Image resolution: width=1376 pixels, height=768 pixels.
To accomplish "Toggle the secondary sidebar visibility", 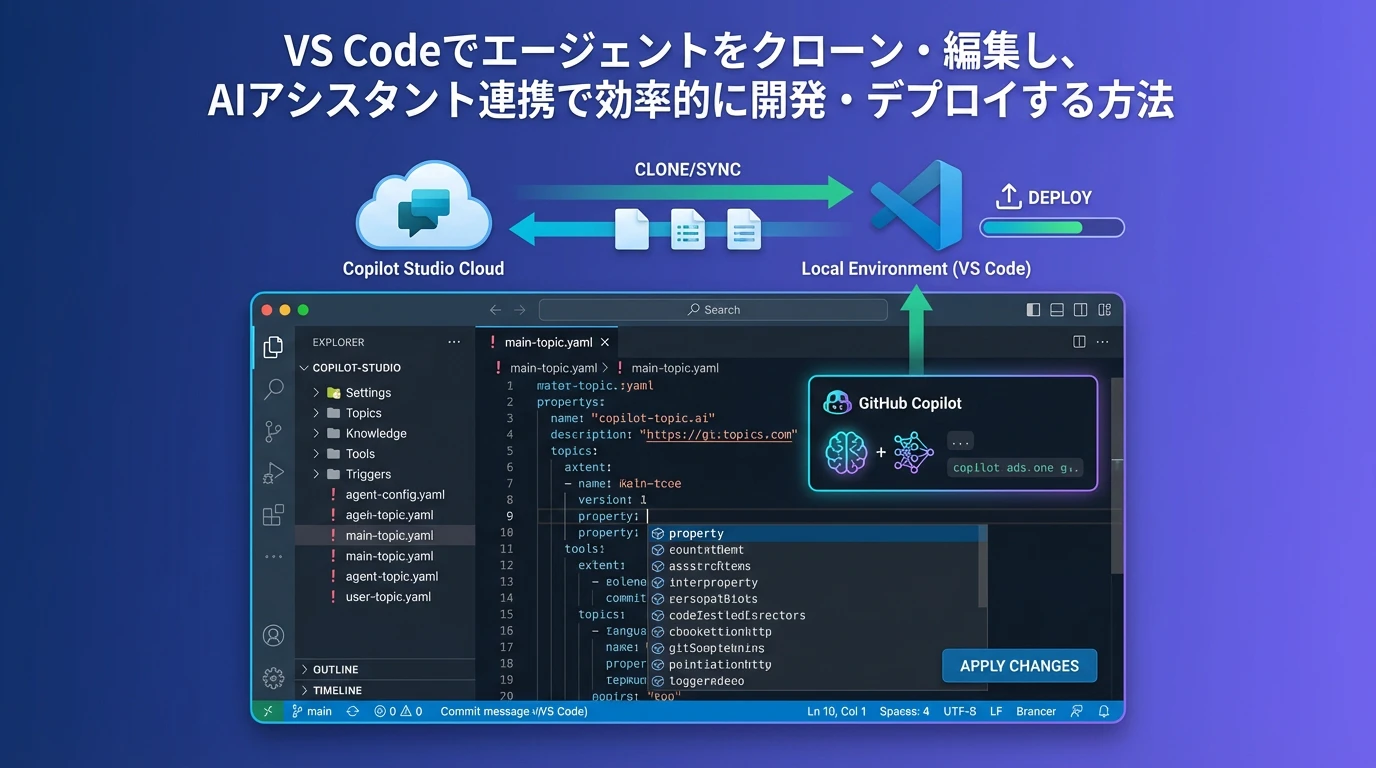I will tap(1081, 309).
